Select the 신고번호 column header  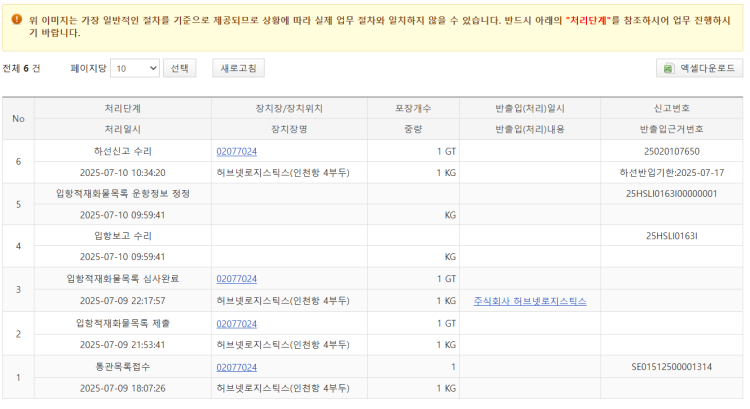tap(672, 109)
